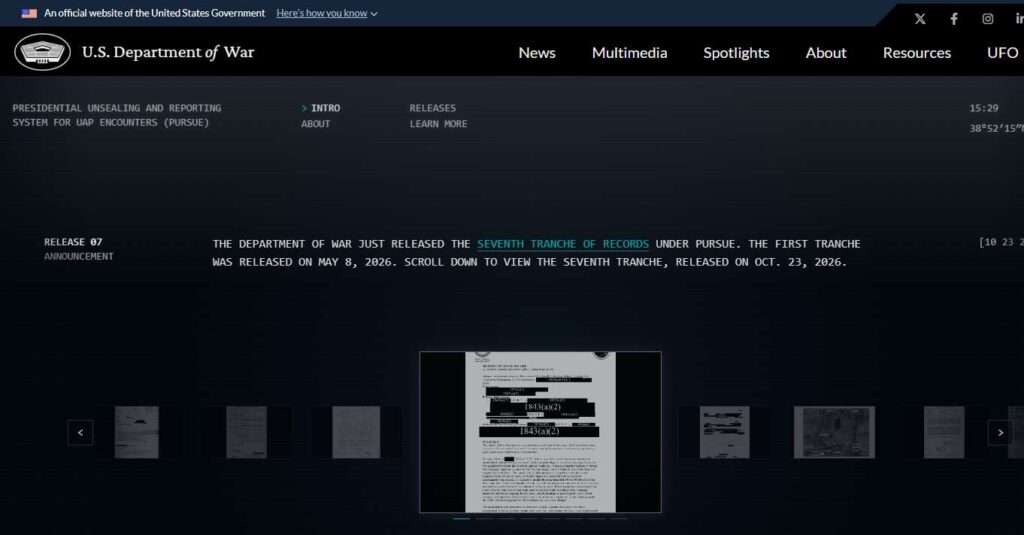Screen dimensions: 1024x535
Task: Advance carousel with the right arrow
Action: pos(1000,432)
